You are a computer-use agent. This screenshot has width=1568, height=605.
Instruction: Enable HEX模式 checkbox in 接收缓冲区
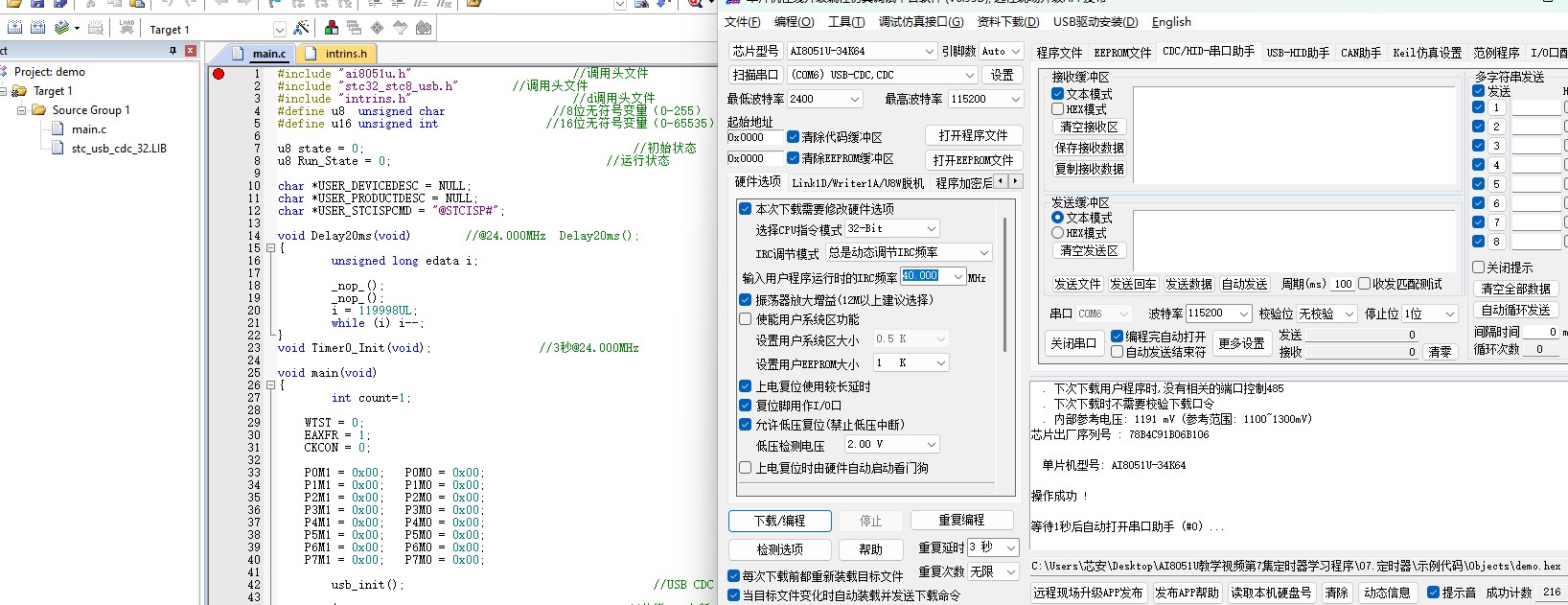coord(1058,109)
